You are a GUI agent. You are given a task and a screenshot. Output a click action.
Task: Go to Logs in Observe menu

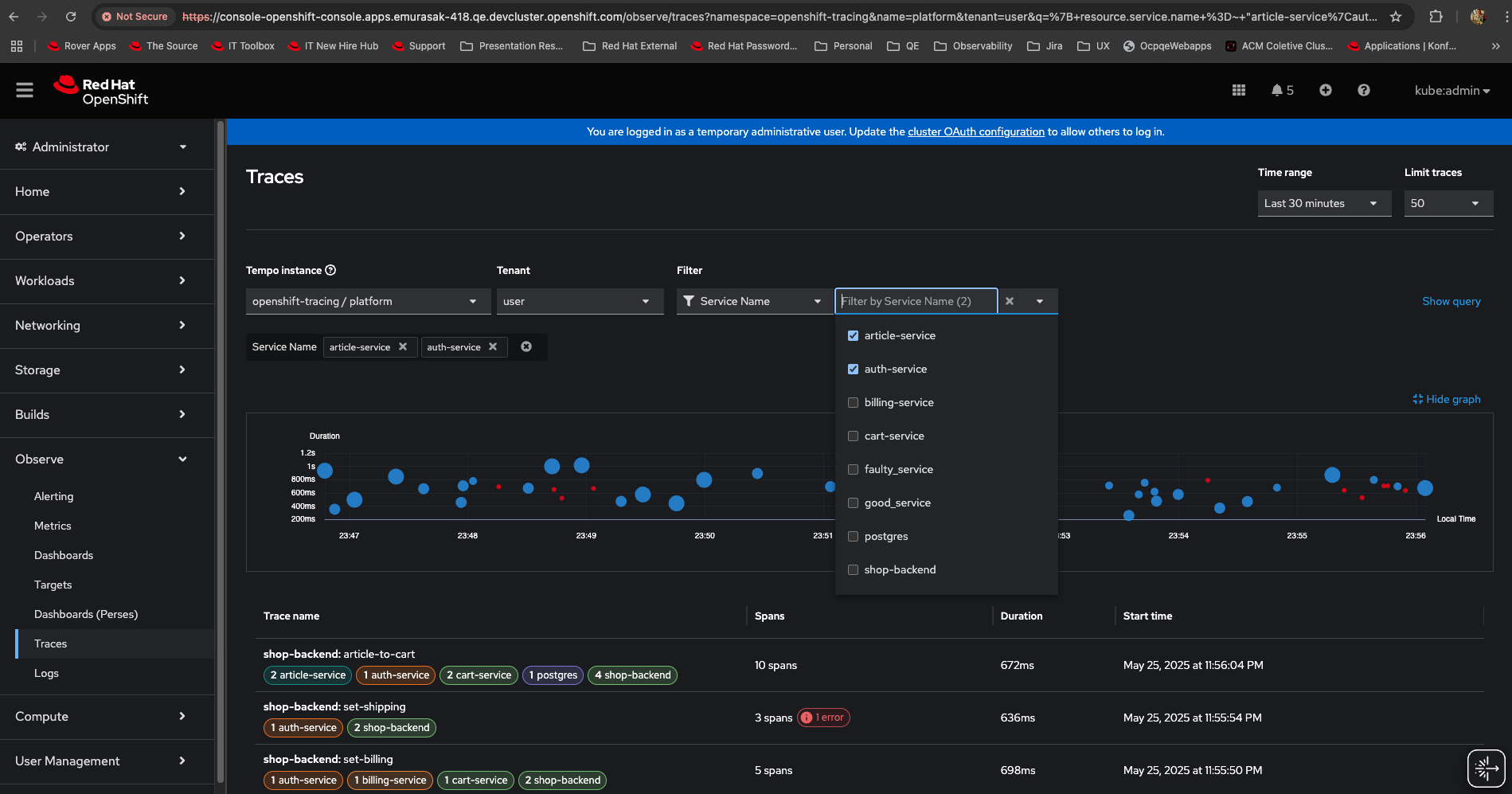46,674
